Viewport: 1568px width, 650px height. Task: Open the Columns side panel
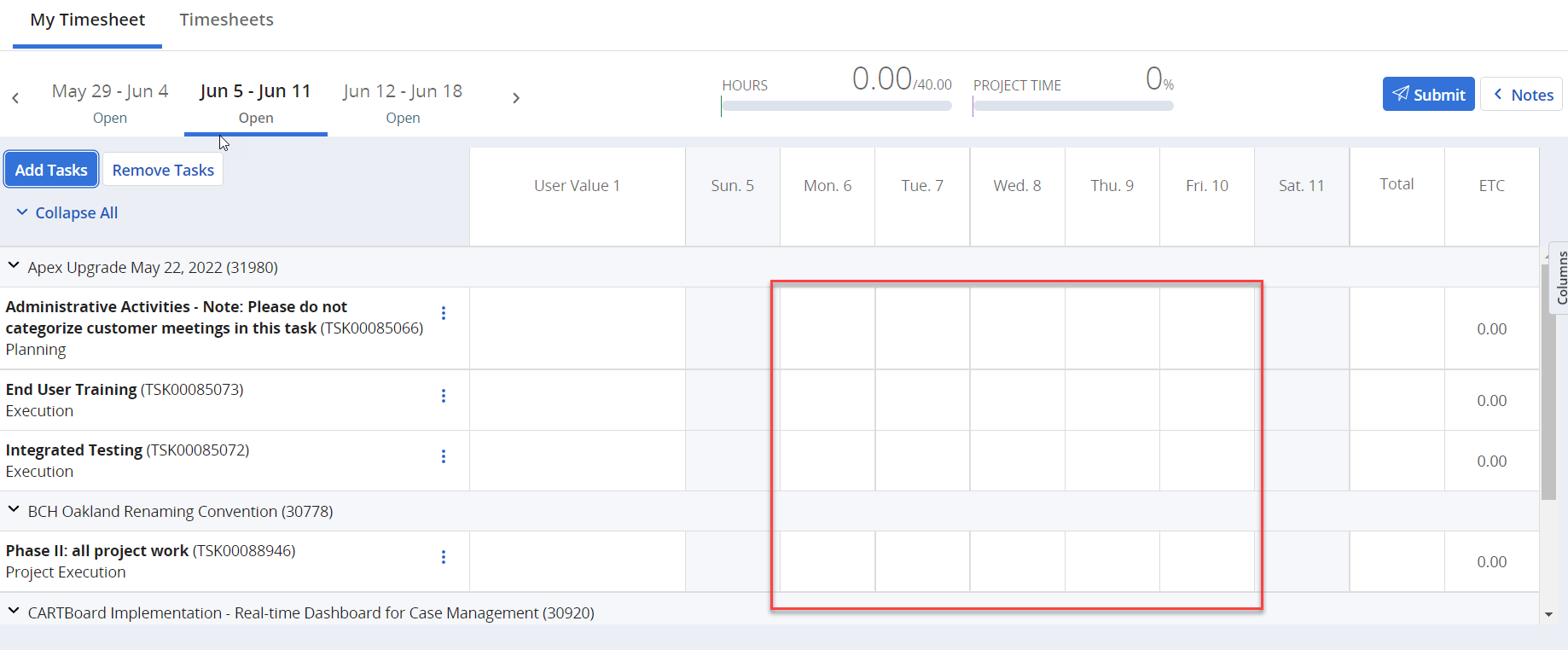[x=1560, y=278]
